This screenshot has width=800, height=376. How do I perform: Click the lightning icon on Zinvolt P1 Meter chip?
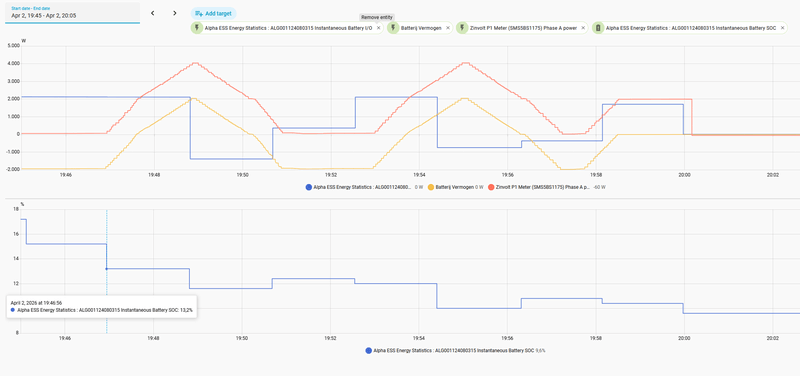(462, 28)
